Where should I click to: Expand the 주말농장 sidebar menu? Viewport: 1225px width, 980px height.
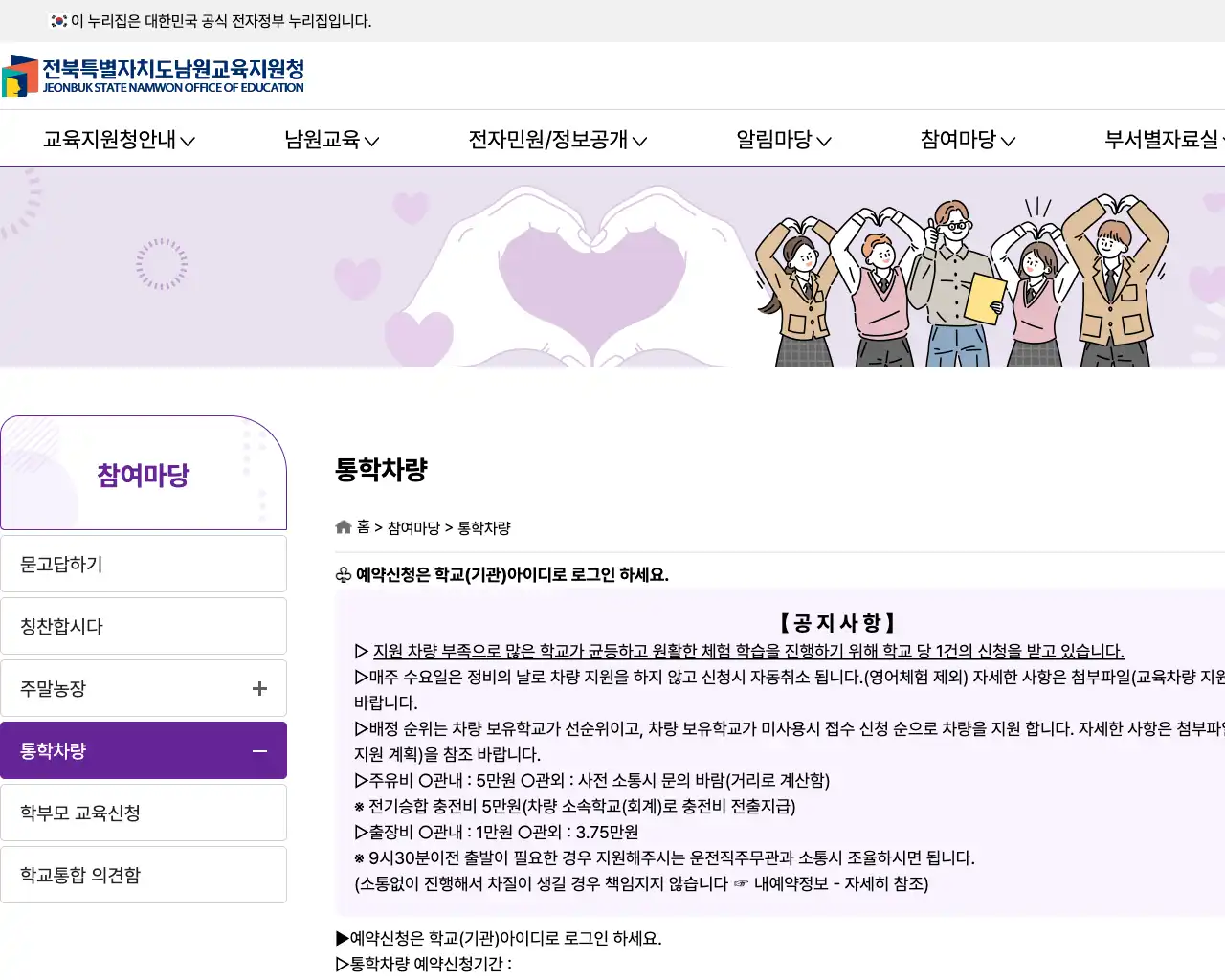(258, 688)
